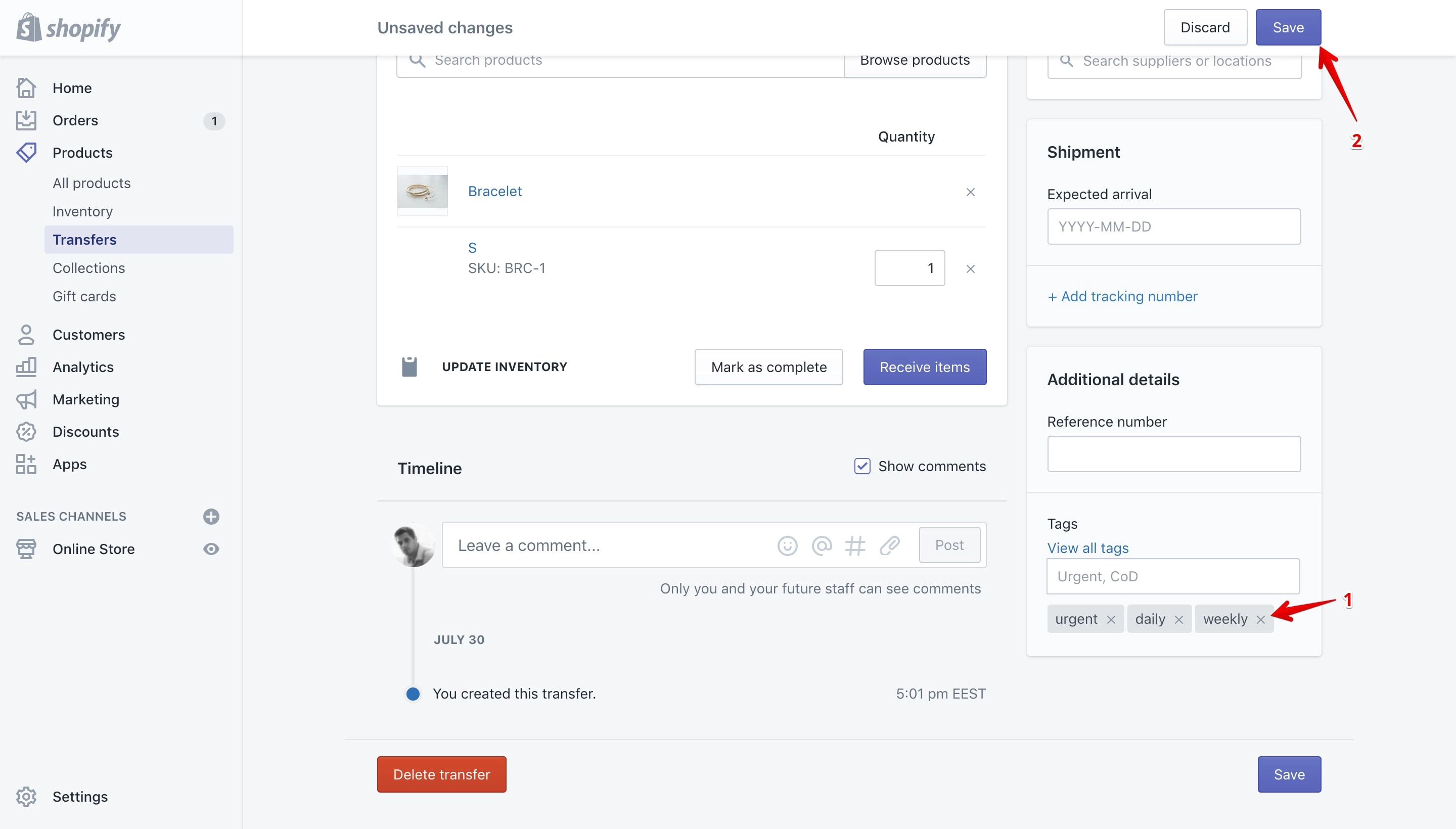Image resolution: width=1456 pixels, height=829 pixels.
Task: Click the Shopify logo
Action: [68, 27]
